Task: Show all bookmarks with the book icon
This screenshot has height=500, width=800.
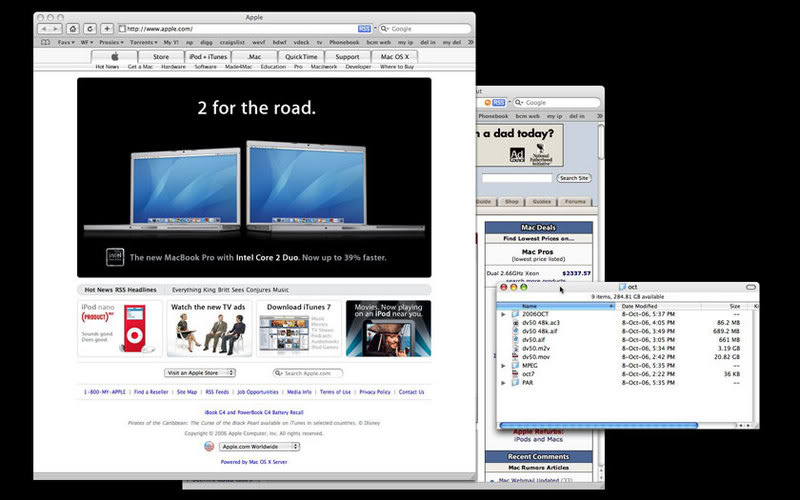Action: tap(45, 42)
